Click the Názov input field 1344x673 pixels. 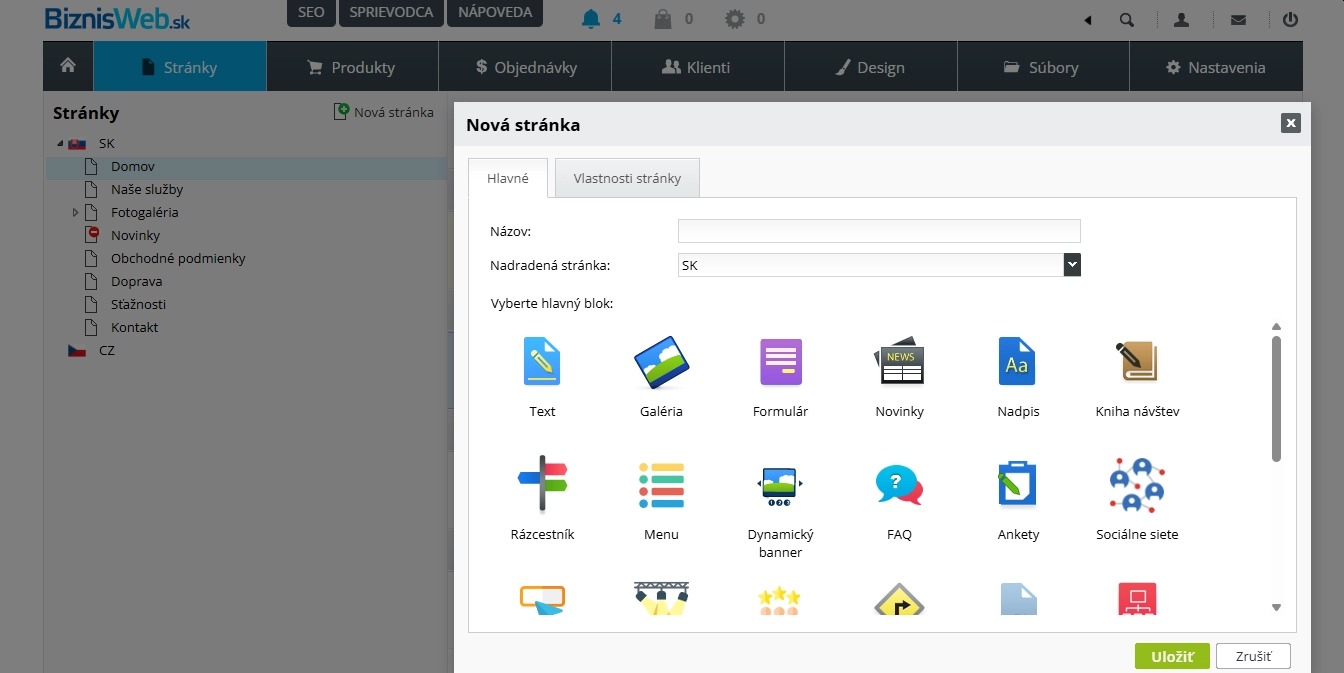point(879,231)
